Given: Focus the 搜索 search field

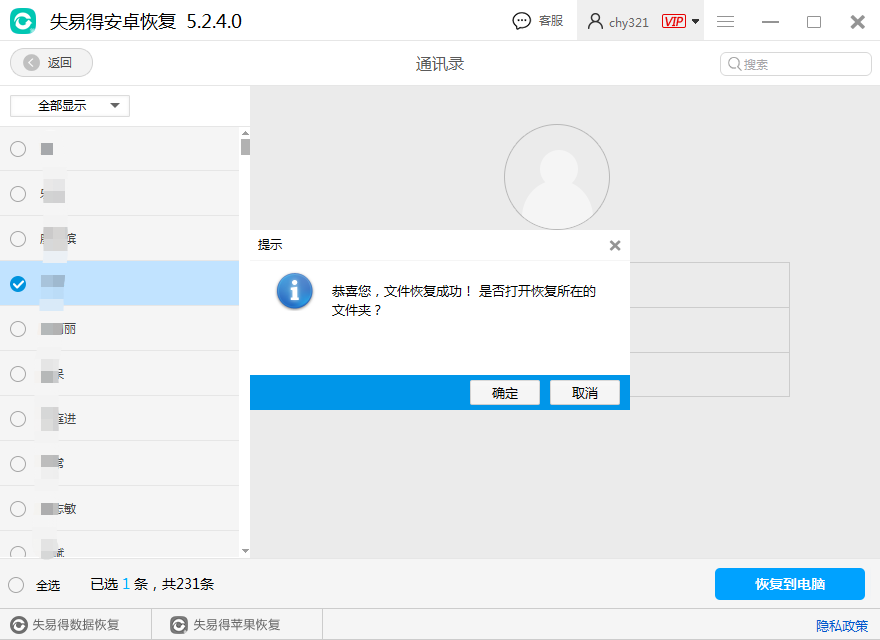Looking at the screenshot, I should tap(795, 64).
